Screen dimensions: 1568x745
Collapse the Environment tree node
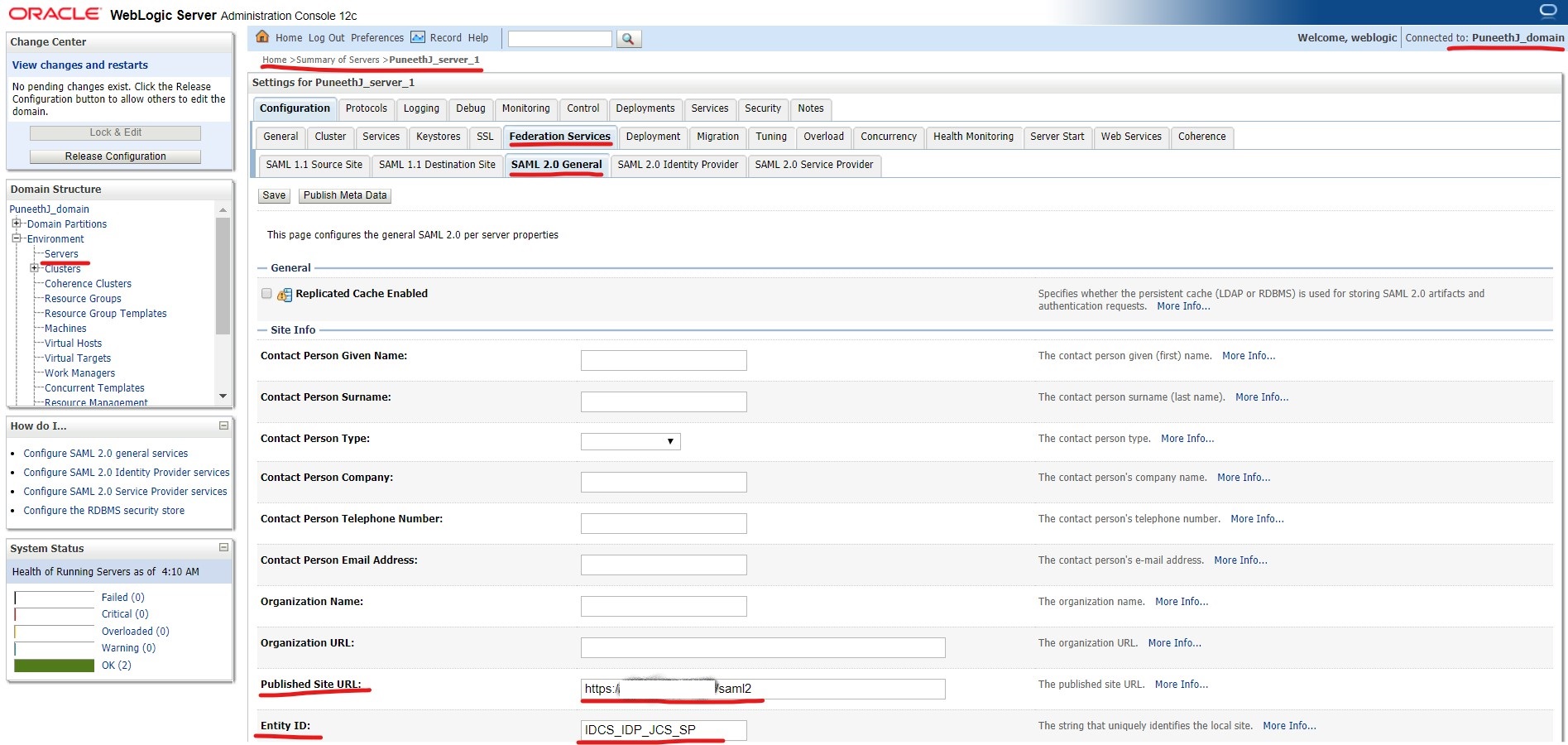point(17,238)
